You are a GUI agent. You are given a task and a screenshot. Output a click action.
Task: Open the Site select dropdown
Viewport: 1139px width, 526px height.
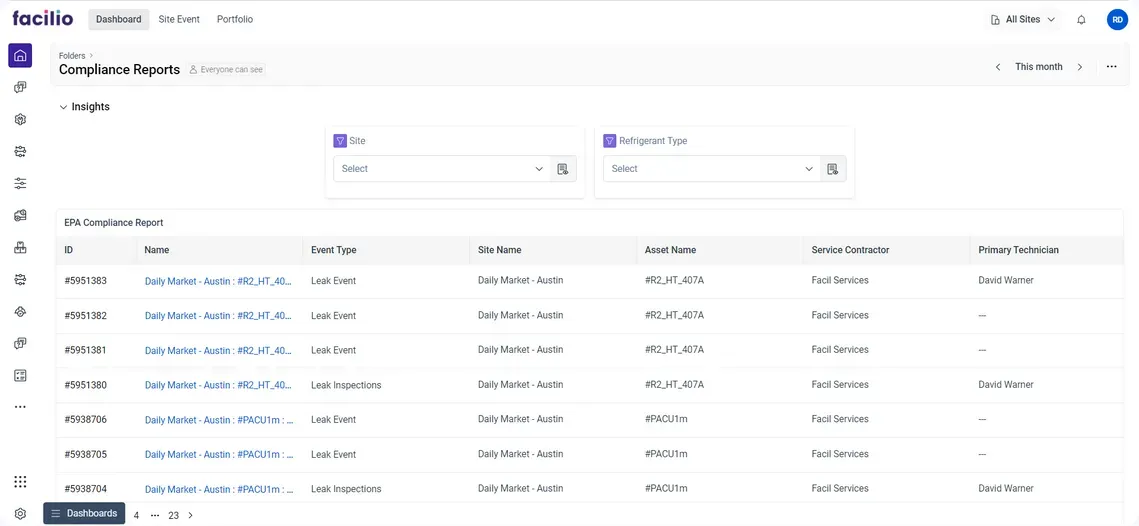tap(441, 169)
